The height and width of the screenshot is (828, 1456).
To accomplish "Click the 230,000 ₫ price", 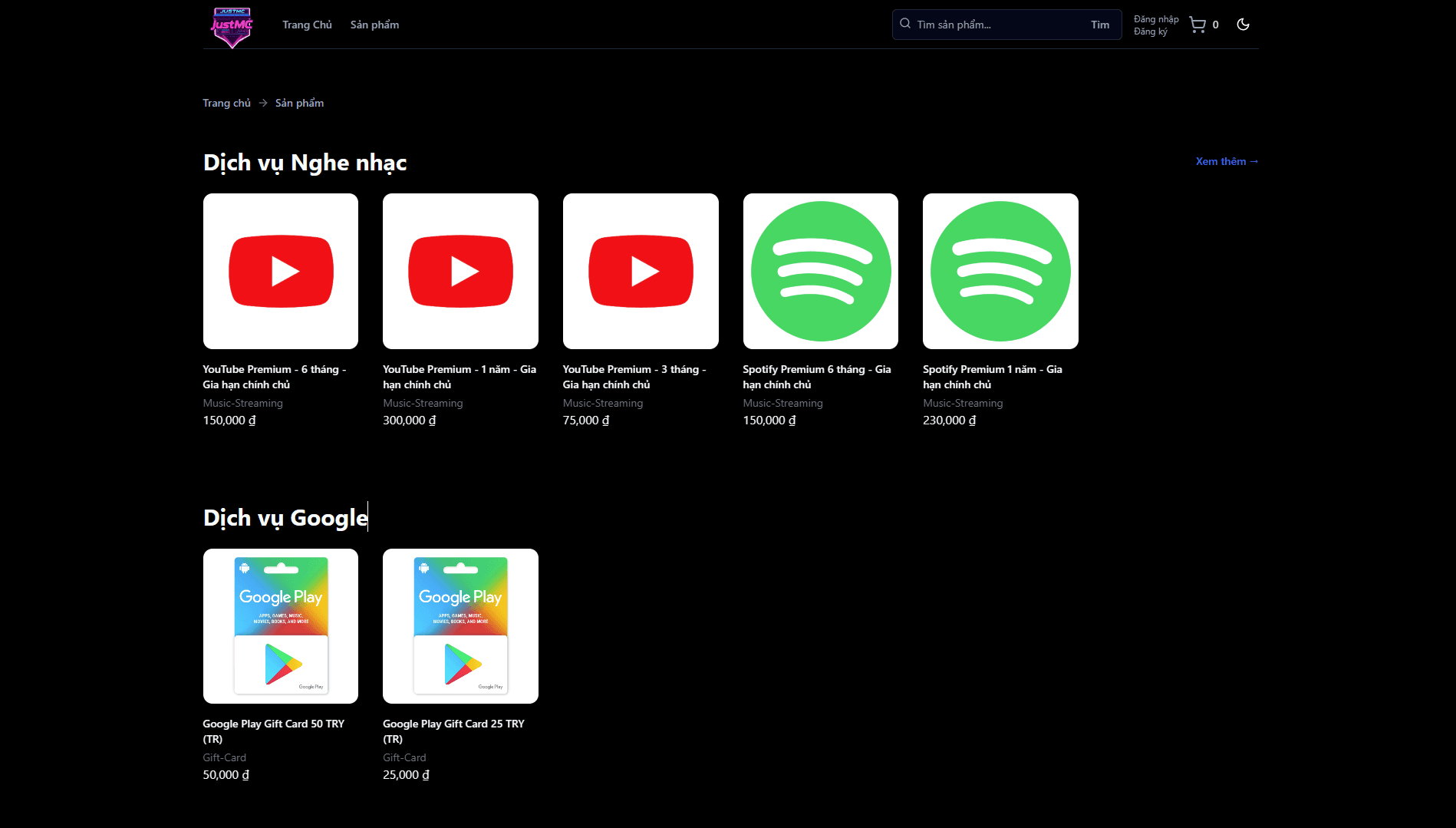I will tap(950, 421).
